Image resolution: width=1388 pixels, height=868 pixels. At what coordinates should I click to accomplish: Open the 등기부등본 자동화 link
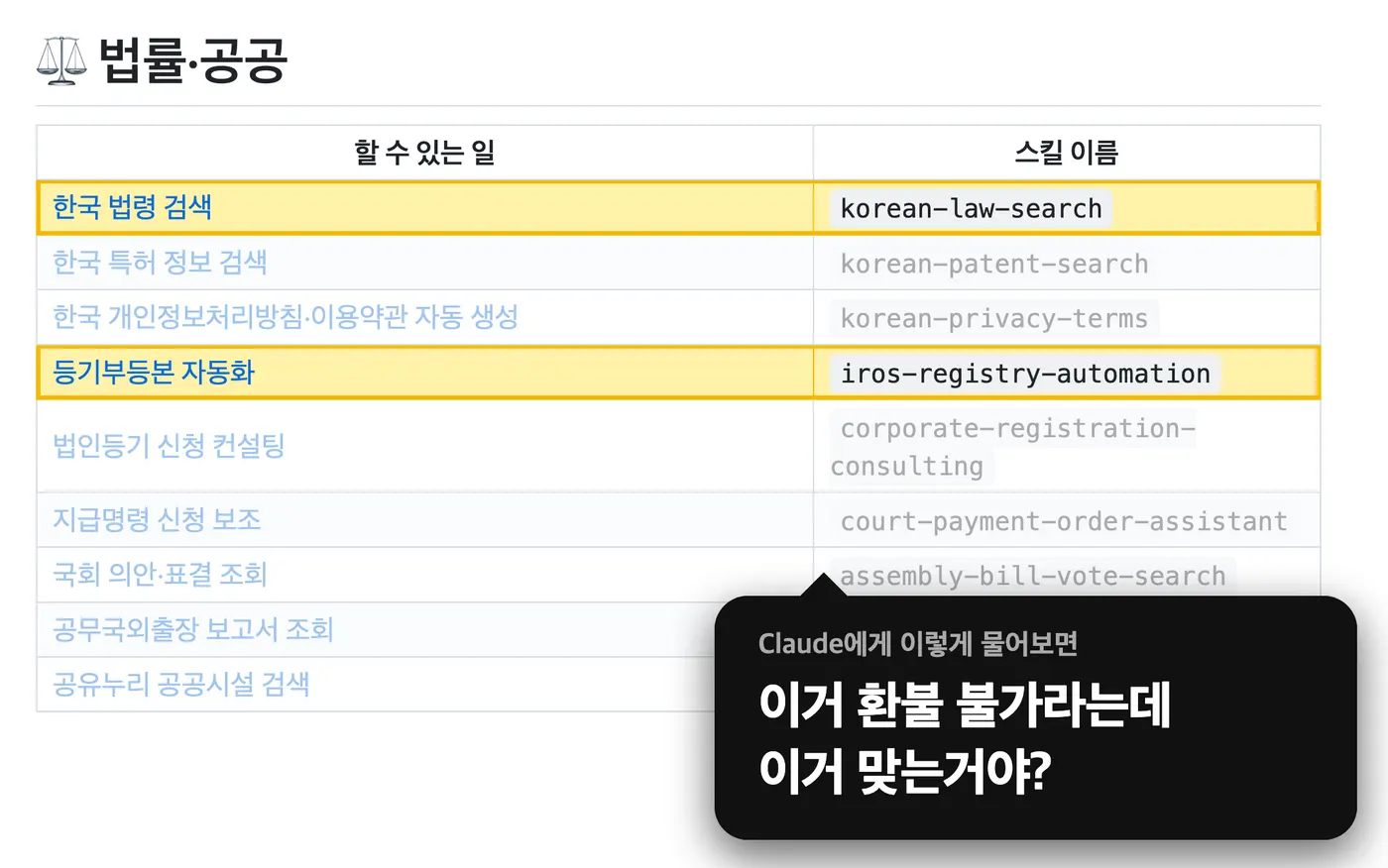point(154,373)
